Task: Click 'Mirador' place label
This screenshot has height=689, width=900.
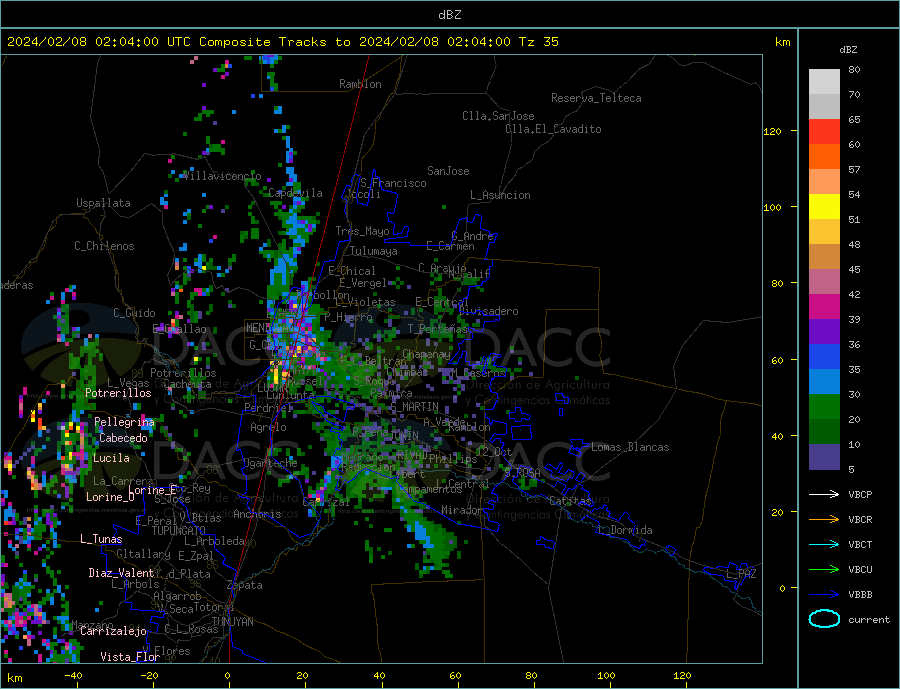Action: pyautogui.click(x=462, y=510)
